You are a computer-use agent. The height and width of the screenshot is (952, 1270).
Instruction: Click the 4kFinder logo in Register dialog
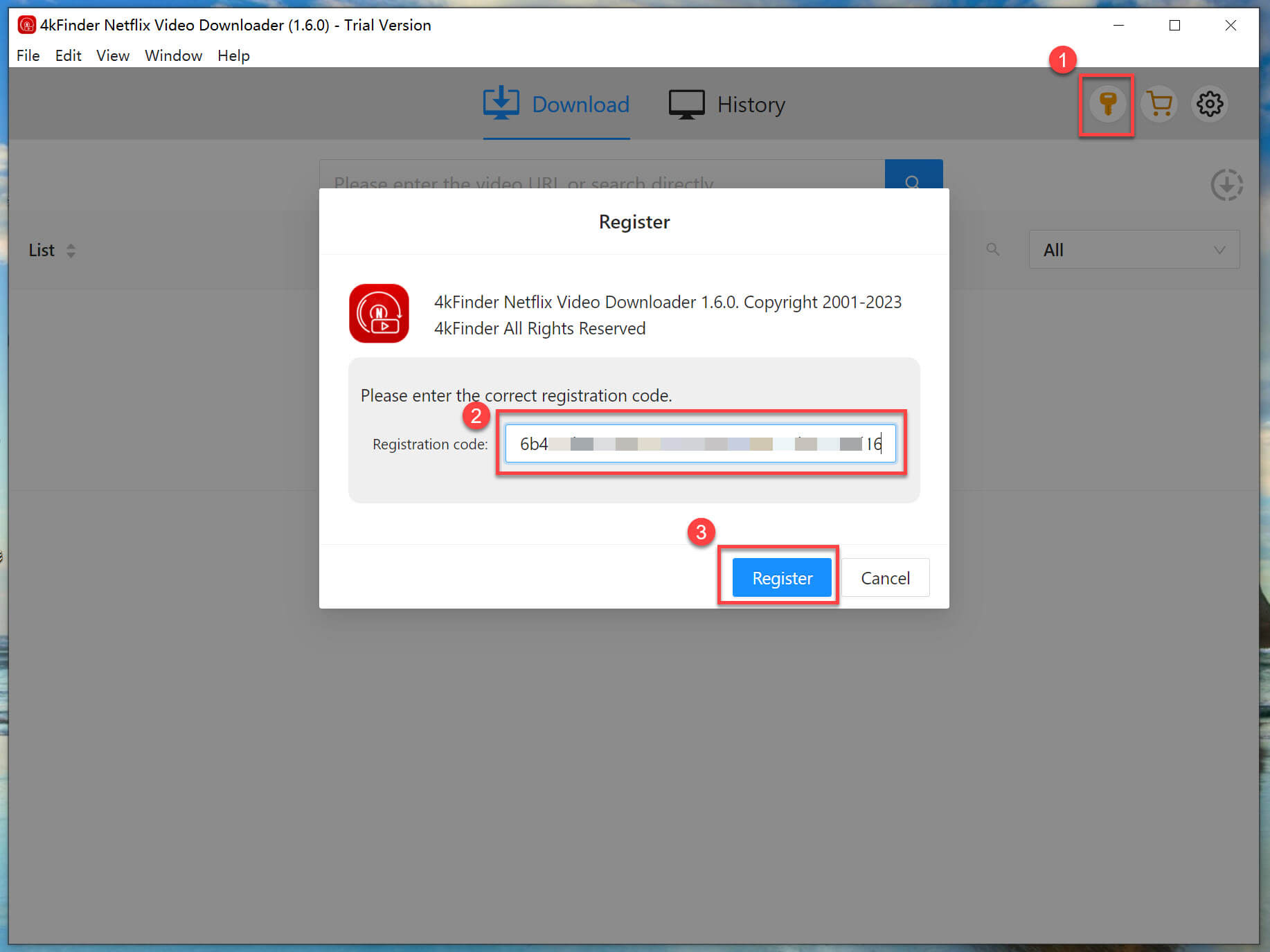click(379, 314)
